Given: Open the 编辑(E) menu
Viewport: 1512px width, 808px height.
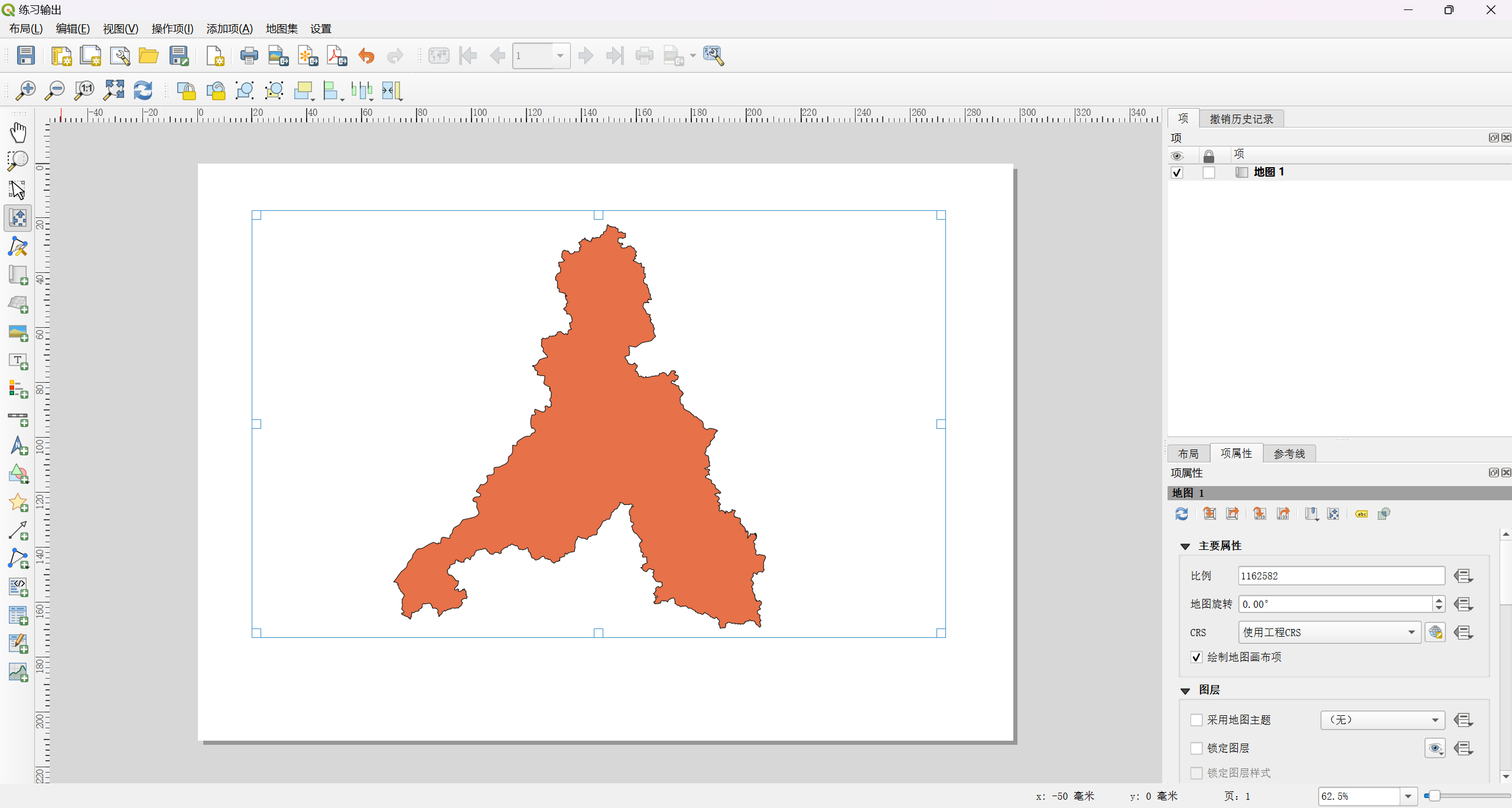Looking at the screenshot, I should pos(73,29).
